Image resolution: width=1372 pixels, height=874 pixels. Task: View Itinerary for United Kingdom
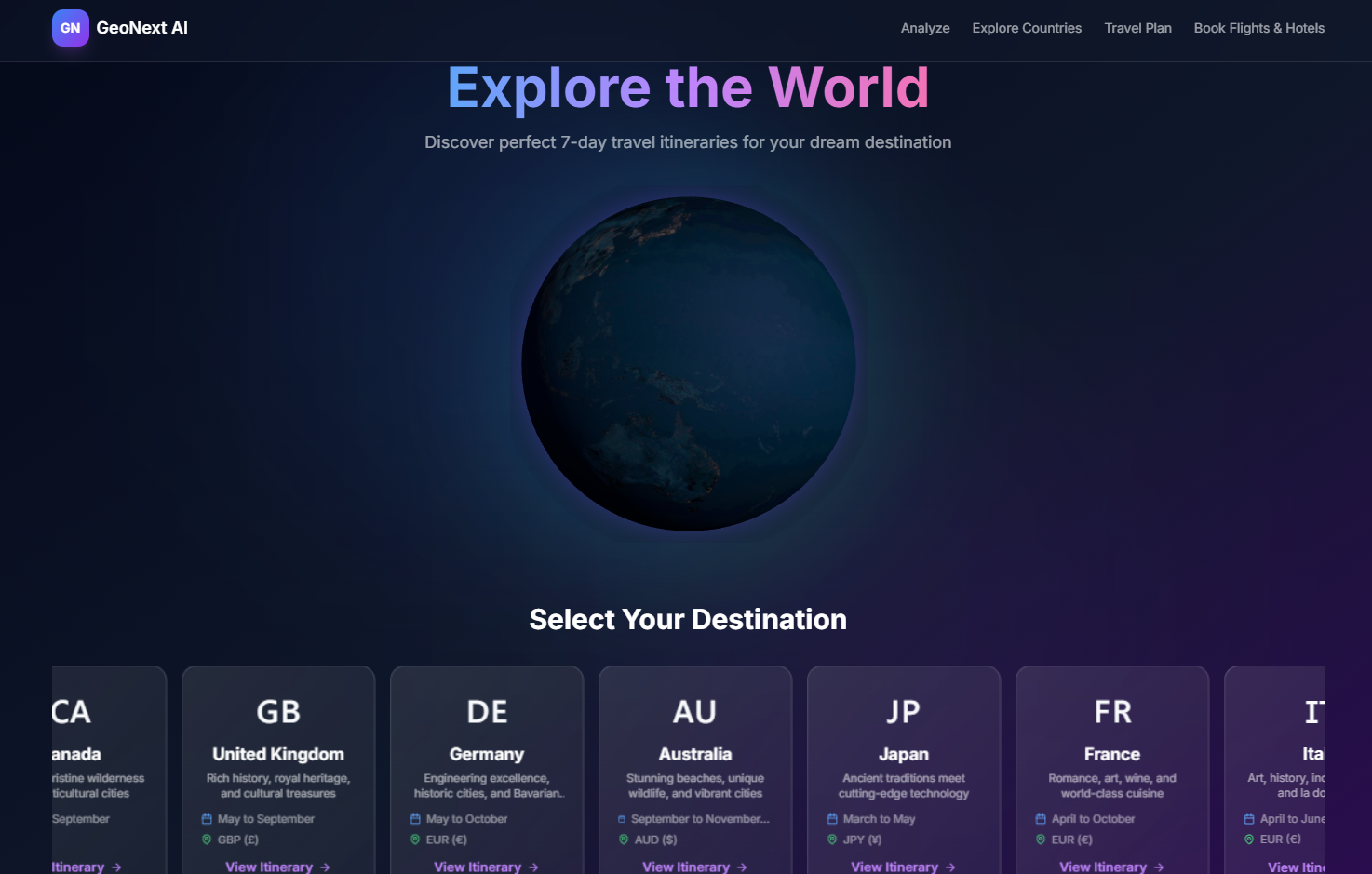point(277,867)
